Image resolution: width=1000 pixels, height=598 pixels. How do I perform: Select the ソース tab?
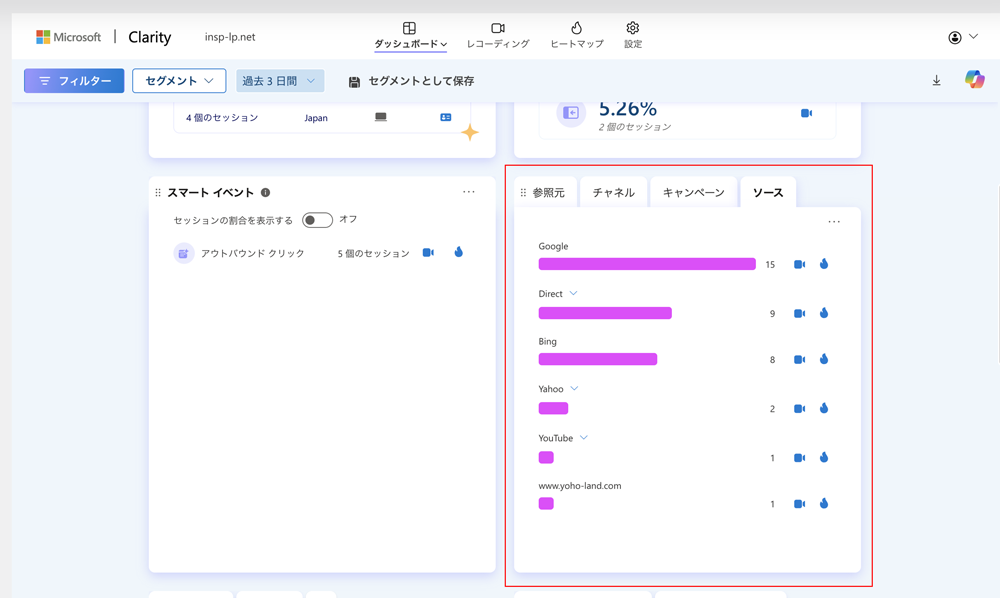(x=768, y=193)
